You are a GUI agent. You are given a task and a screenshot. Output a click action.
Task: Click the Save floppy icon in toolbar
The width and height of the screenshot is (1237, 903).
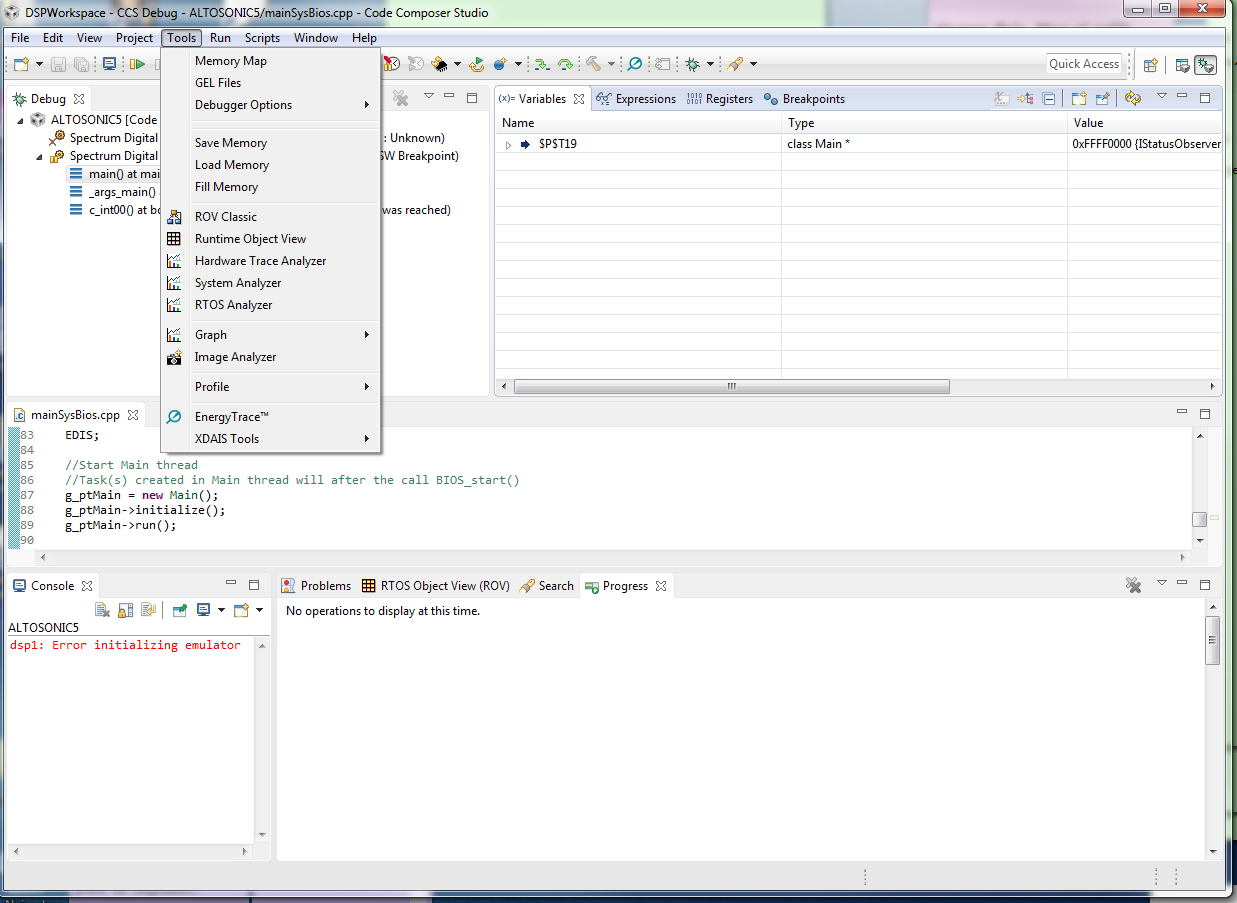58,64
